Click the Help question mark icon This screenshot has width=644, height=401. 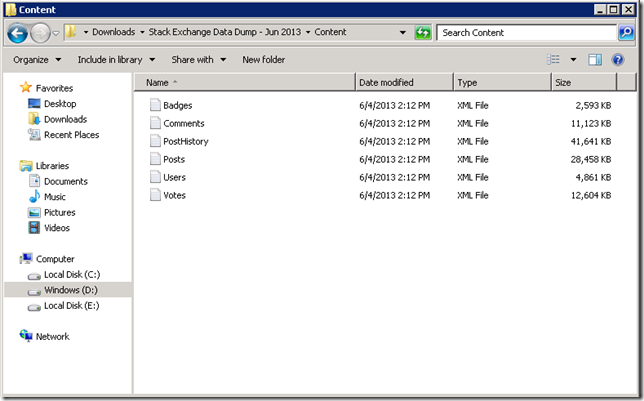(x=618, y=60)
